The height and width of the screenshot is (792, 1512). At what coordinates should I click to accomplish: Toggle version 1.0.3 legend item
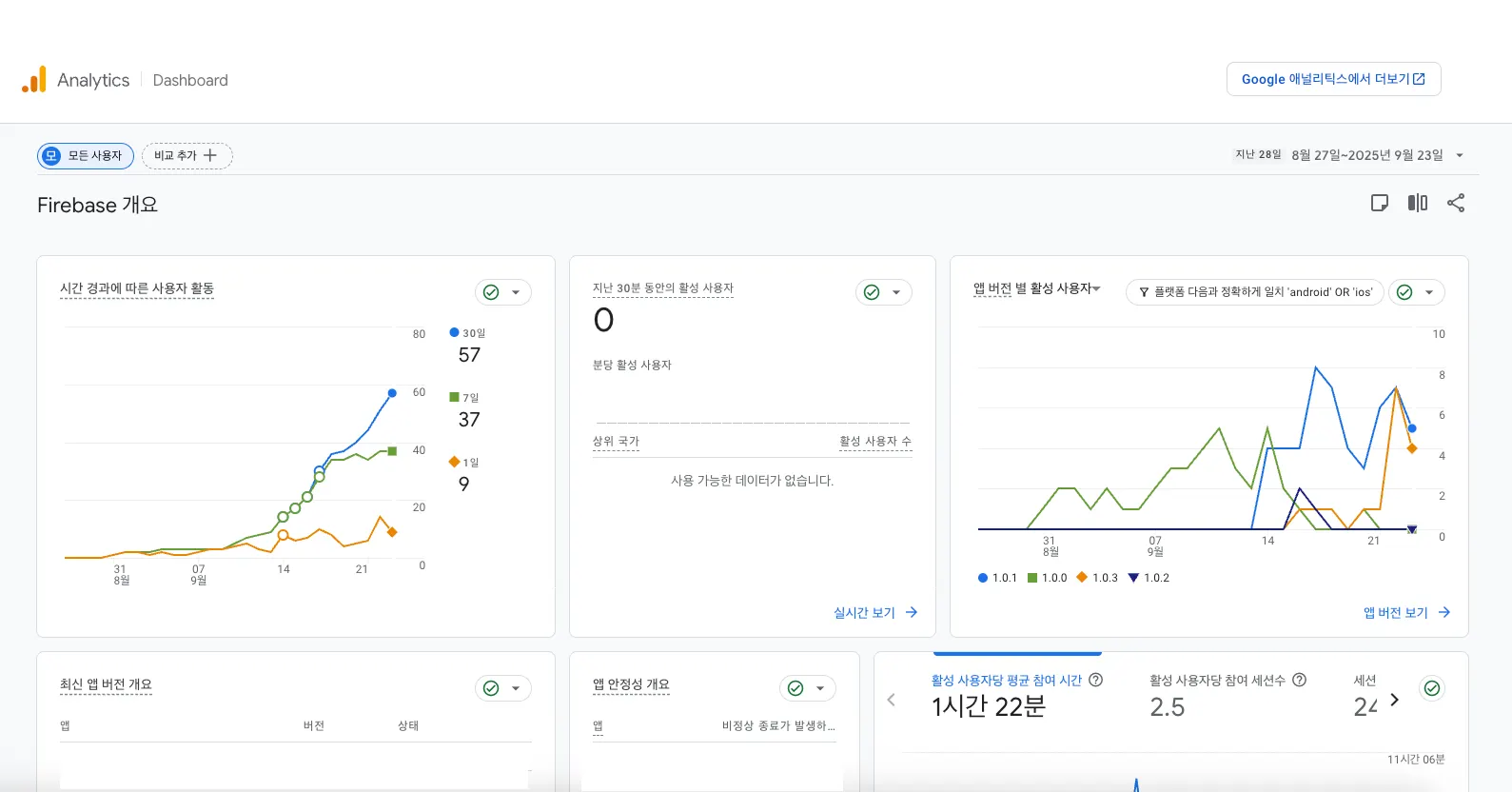coord(1098,578)
